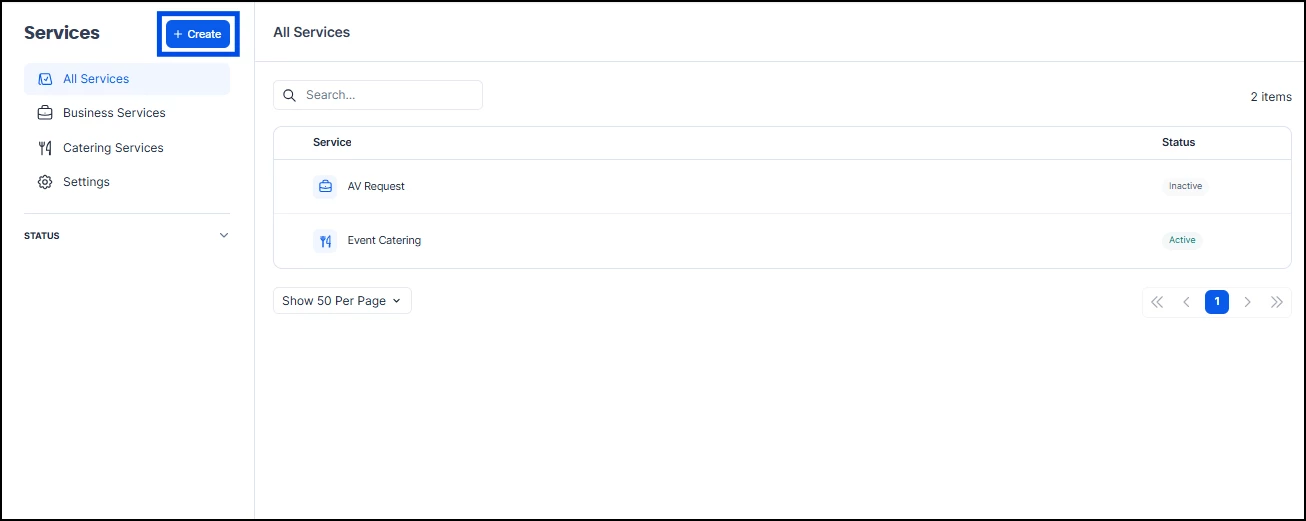Click the All Services checklist icon

coord(44,79)
